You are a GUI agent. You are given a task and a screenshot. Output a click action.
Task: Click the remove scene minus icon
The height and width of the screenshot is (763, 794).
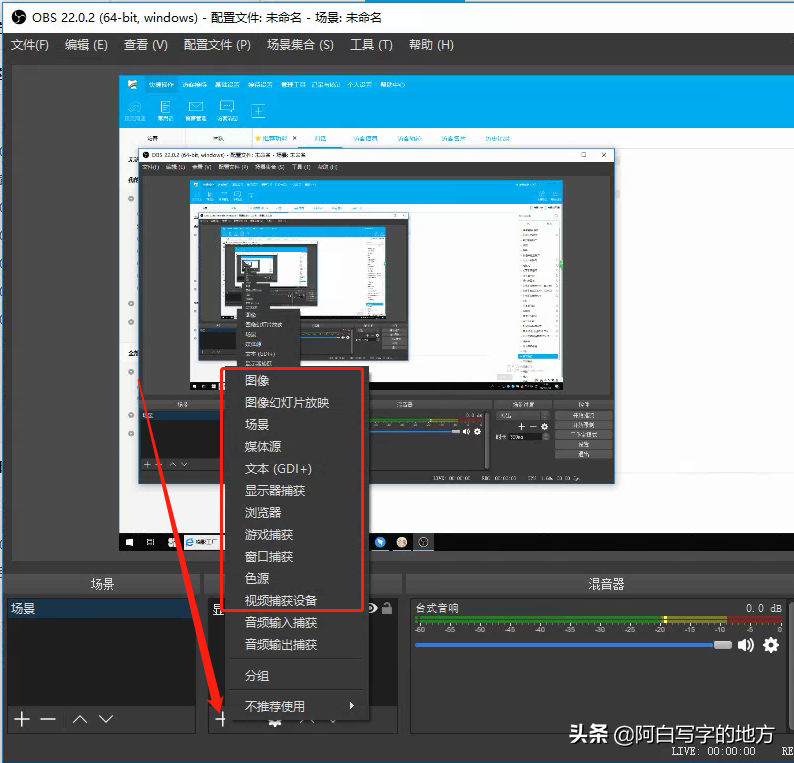(48, 719)
